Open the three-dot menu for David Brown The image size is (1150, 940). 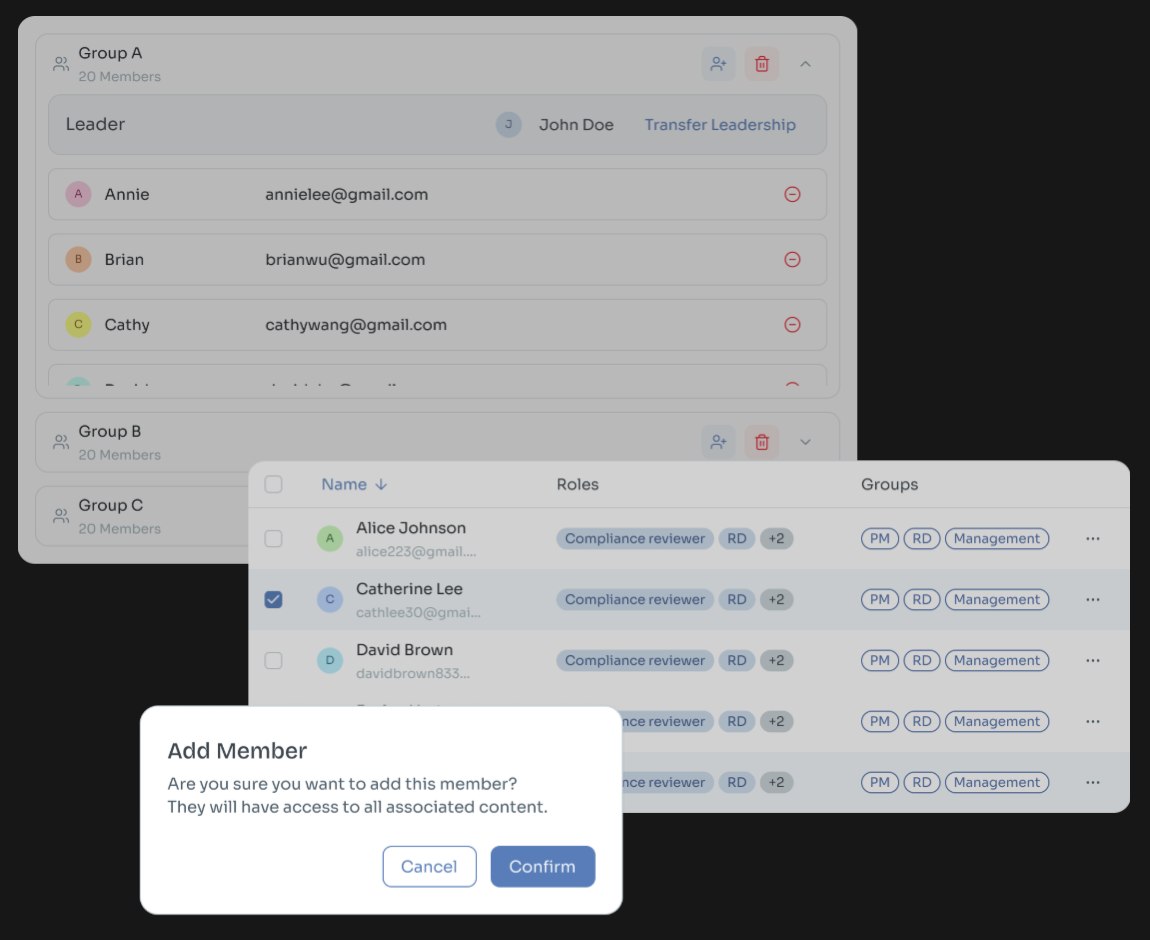1092,661
